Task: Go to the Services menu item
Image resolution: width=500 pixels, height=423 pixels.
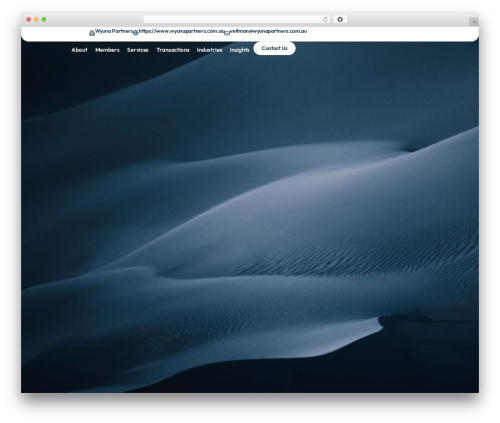Action: click(x=138, y=50)
